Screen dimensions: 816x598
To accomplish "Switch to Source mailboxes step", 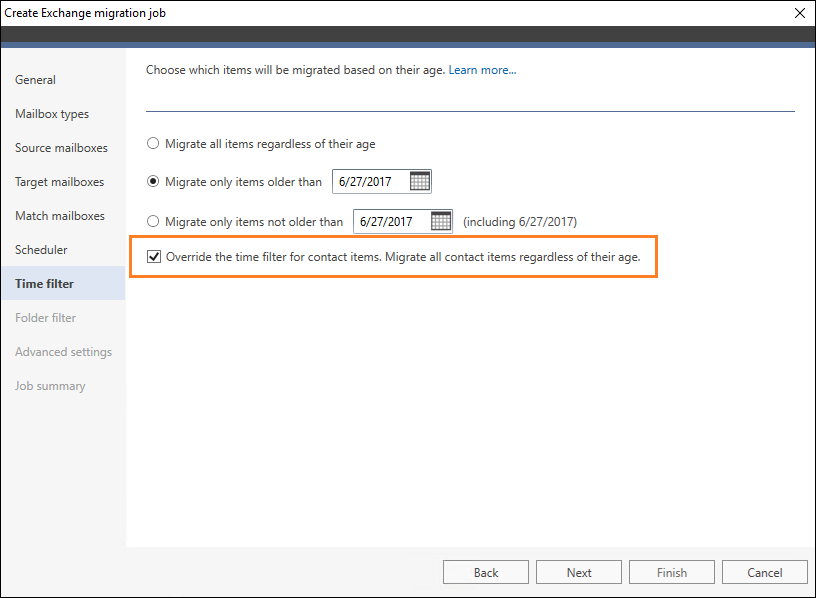I will point(61,148).
